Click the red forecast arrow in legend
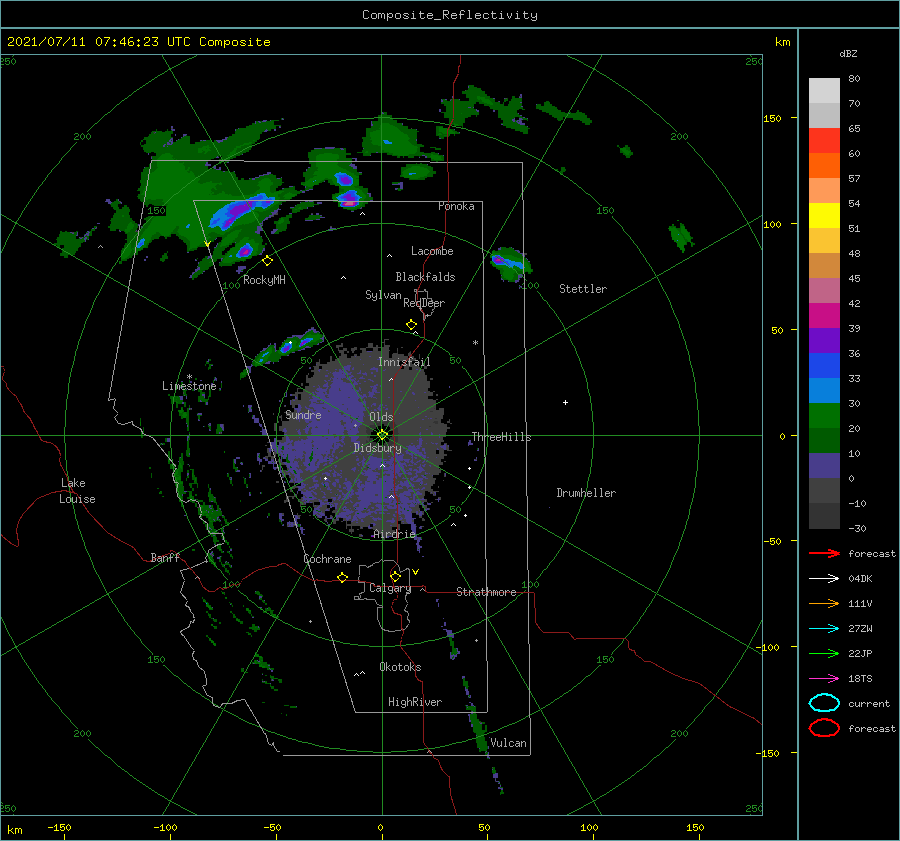Viewport: 900px width, 841px height. (x=824, y=553)
